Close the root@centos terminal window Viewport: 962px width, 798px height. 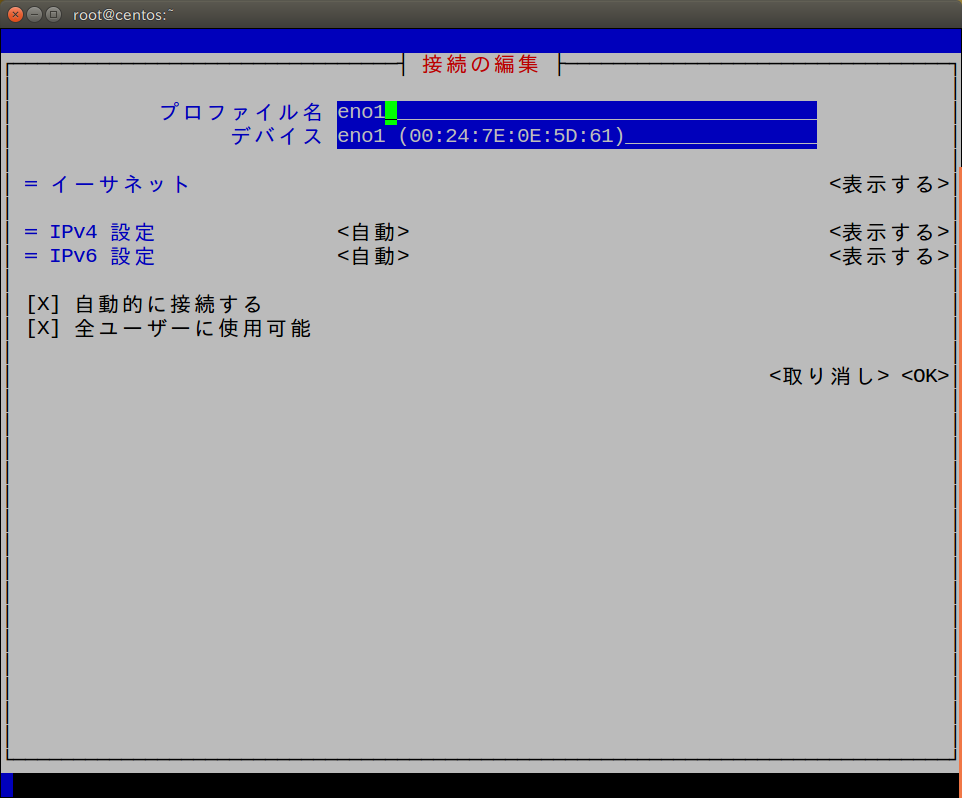pyautogui.click(x=16, y=14)
